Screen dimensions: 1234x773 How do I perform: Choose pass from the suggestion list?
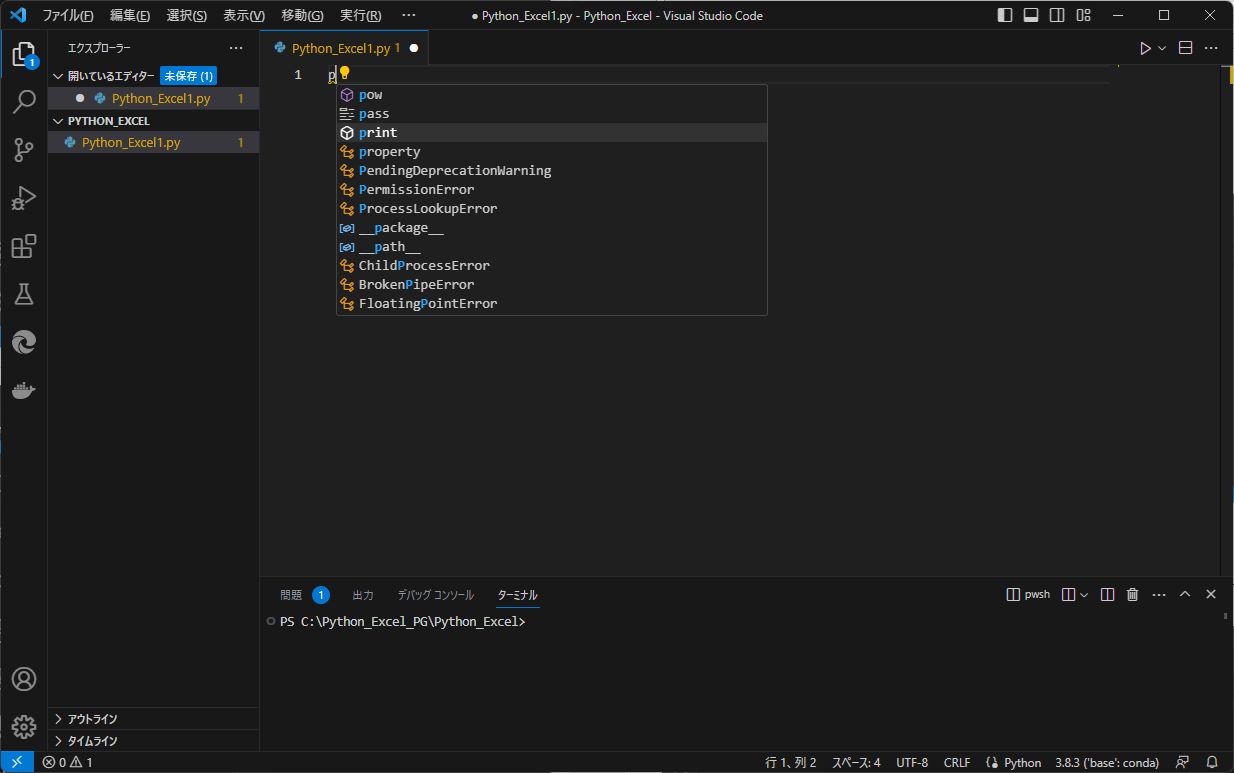tap(552, 114)
